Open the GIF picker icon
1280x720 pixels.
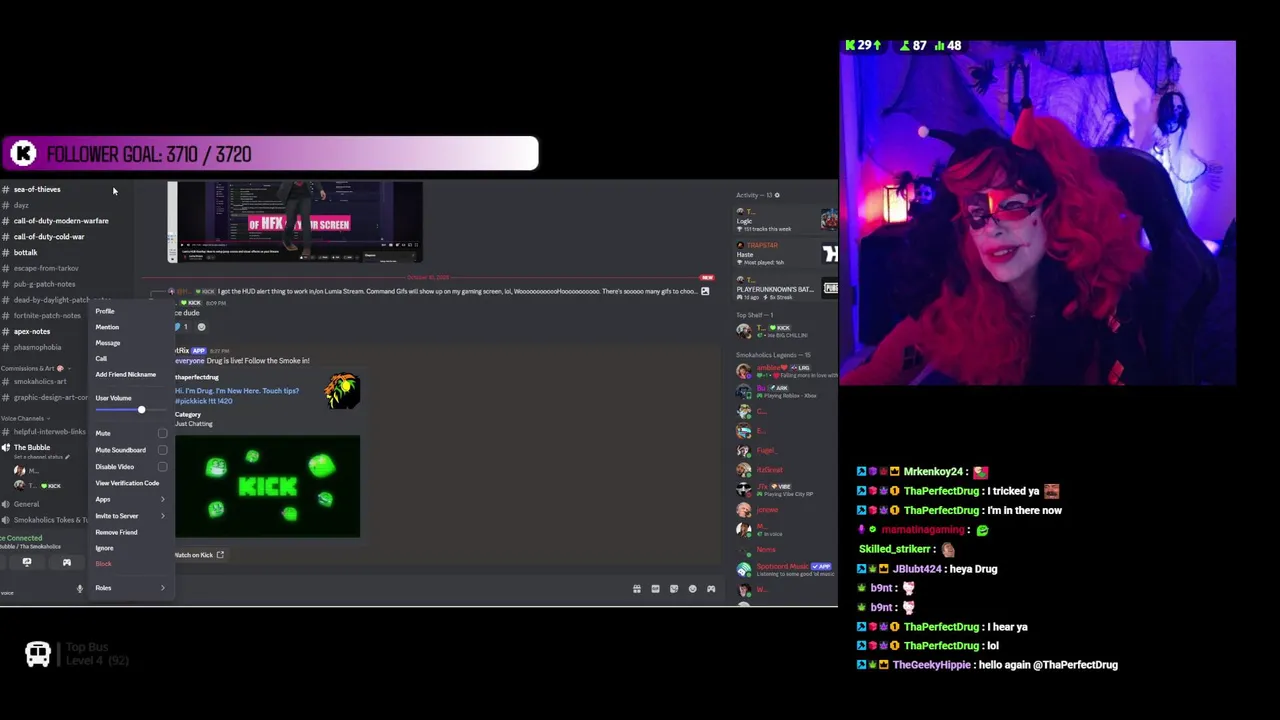coord(655,589)
